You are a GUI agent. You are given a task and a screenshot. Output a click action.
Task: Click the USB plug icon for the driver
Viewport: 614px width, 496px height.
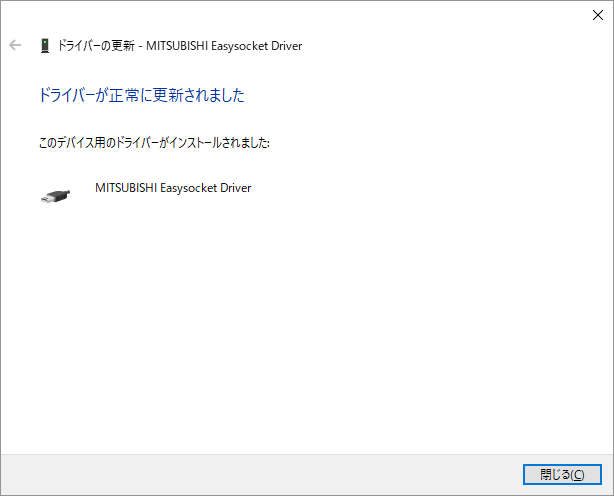point(56,196)
